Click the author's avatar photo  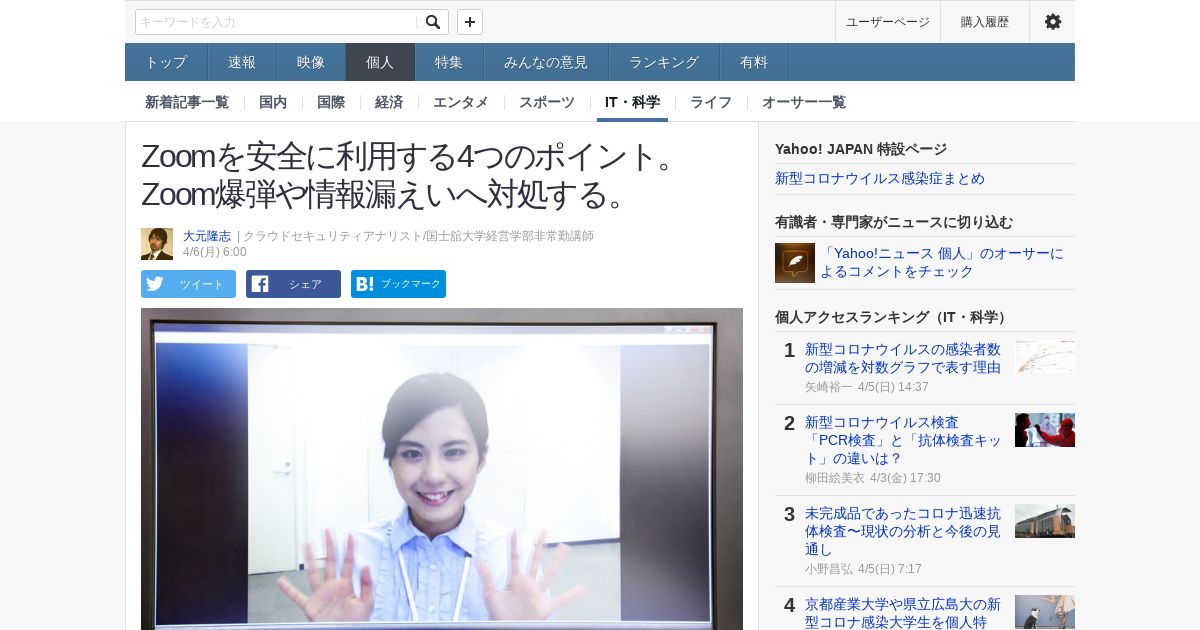(157, 244)
